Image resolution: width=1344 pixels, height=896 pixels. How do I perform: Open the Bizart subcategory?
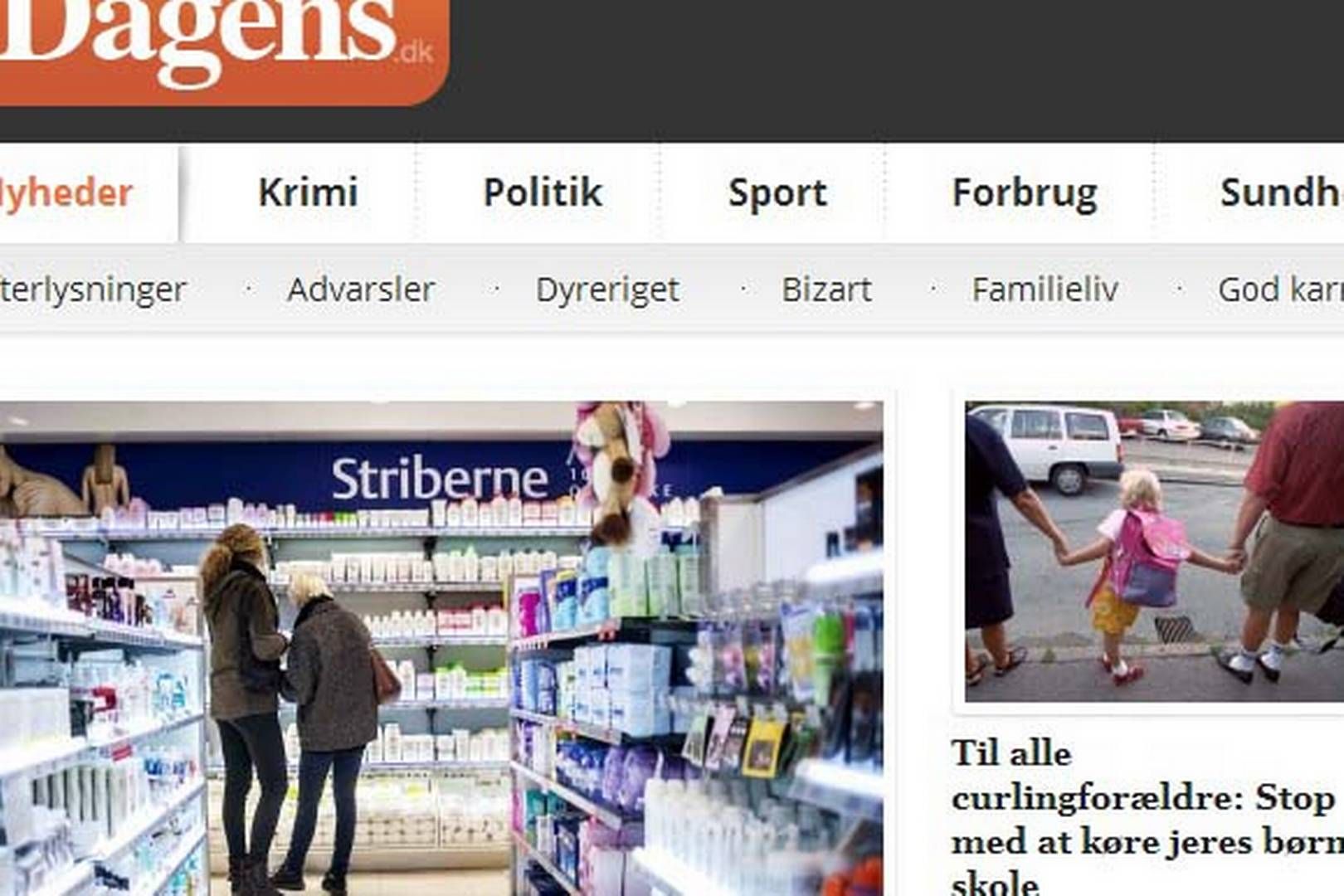tap(826, 290)
